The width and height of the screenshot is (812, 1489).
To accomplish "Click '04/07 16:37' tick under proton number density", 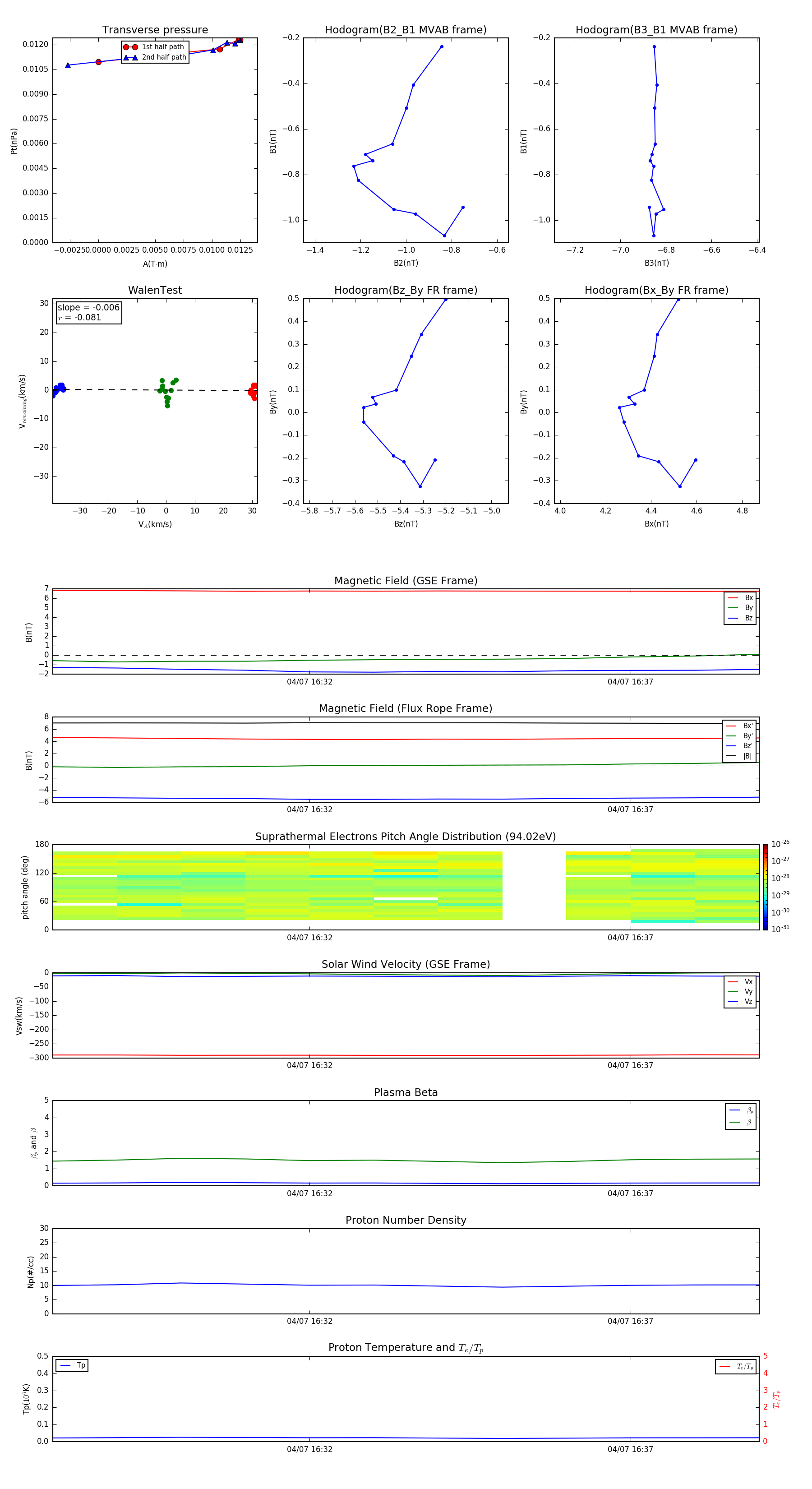I will (x=631, y=1321).
